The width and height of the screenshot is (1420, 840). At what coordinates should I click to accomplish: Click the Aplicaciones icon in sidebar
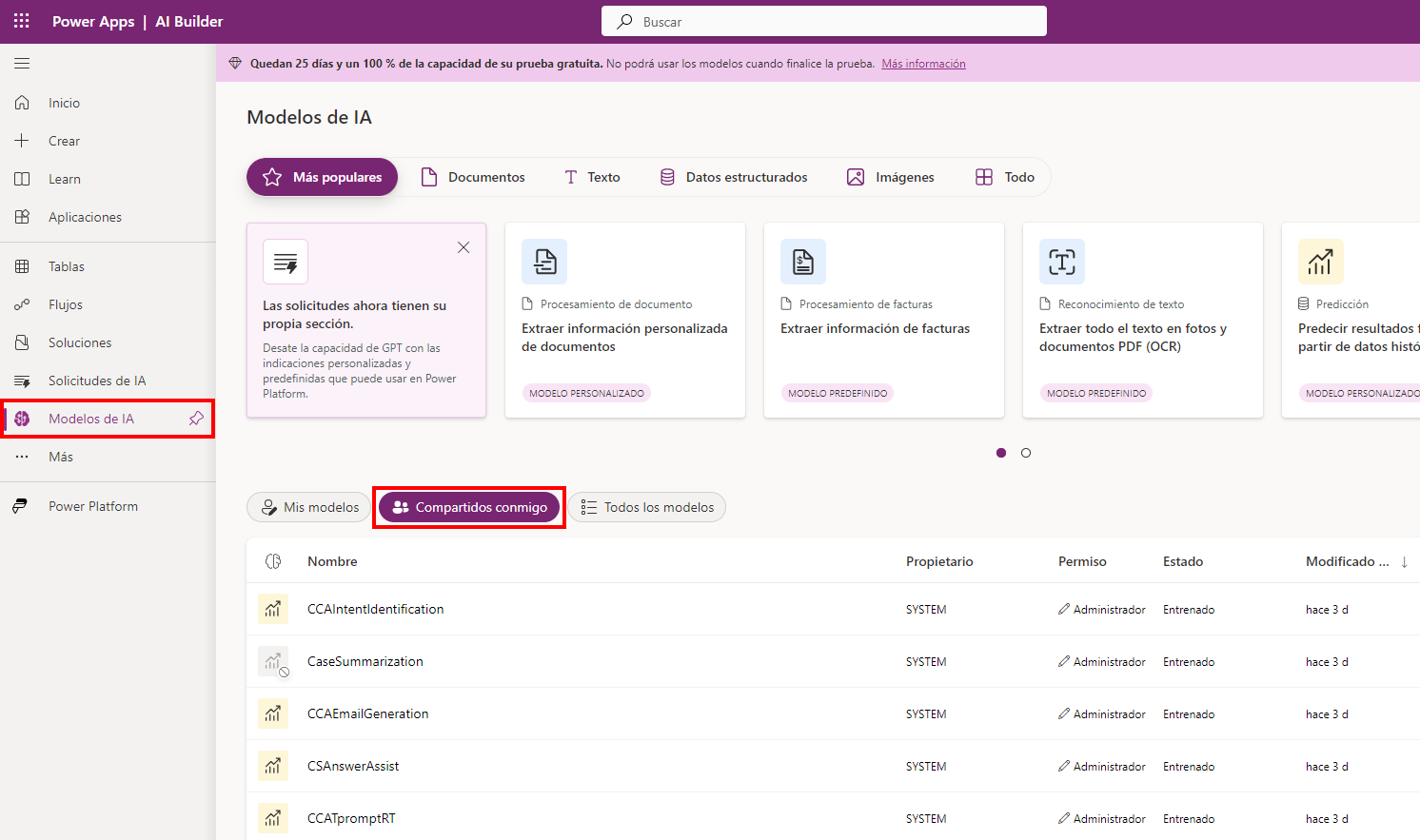(x=22, y=217)
